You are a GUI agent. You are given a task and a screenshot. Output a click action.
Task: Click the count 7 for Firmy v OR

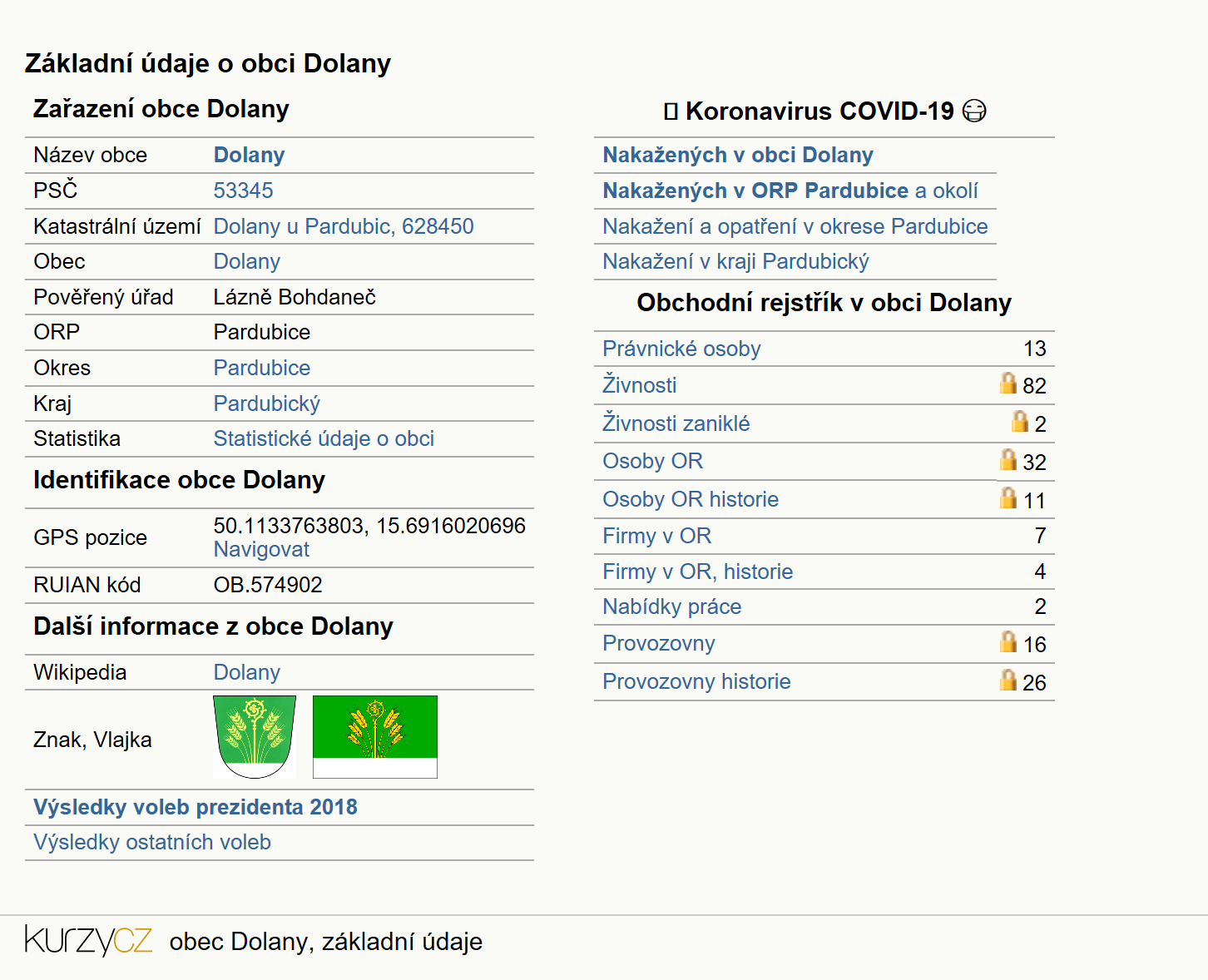(1040, 536)
